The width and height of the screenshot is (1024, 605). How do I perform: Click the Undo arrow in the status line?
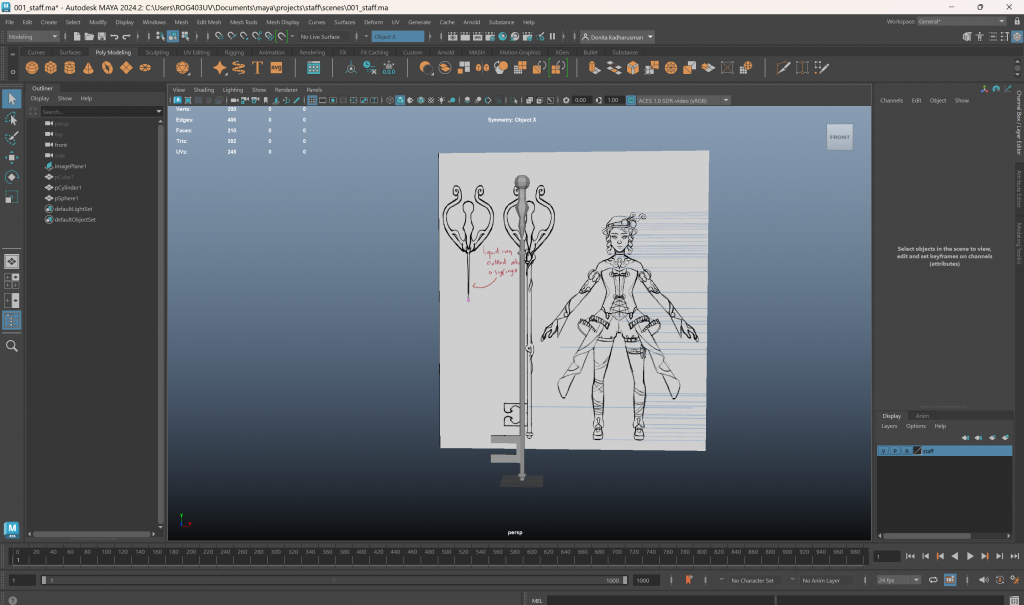tap(114, 37)
